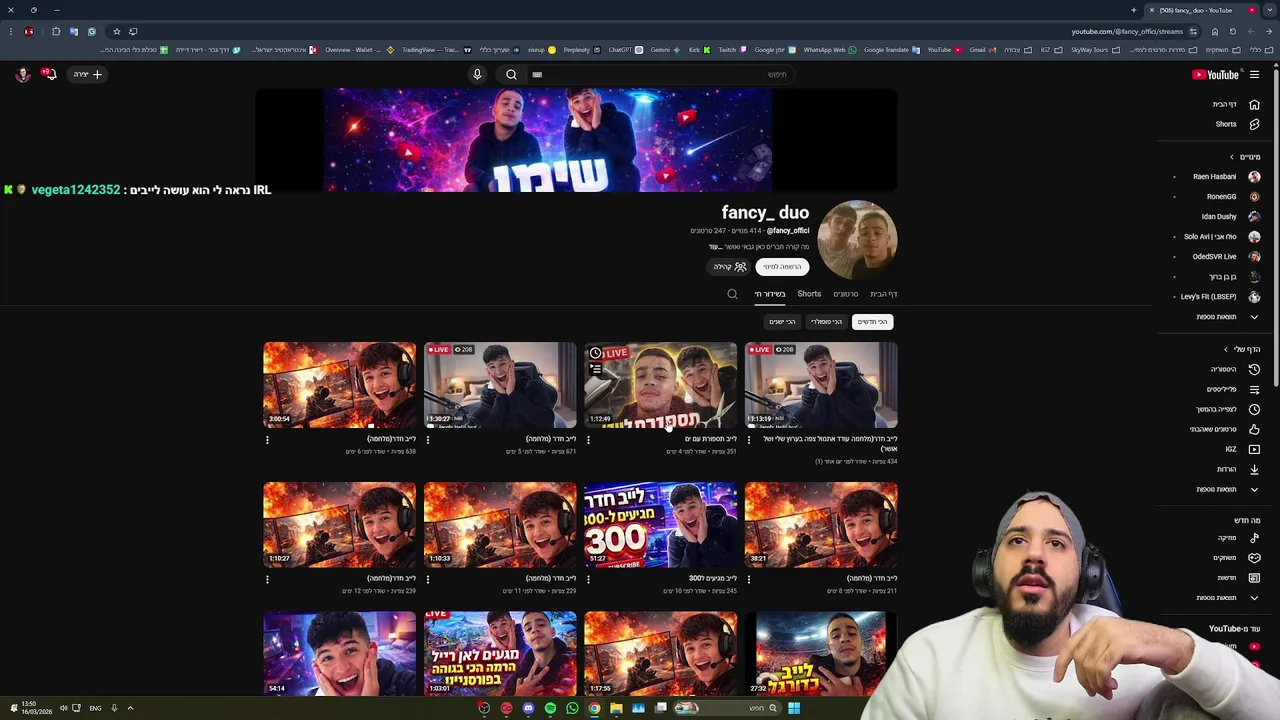Open the WhatsApp Web bookmark

[829, 50]
